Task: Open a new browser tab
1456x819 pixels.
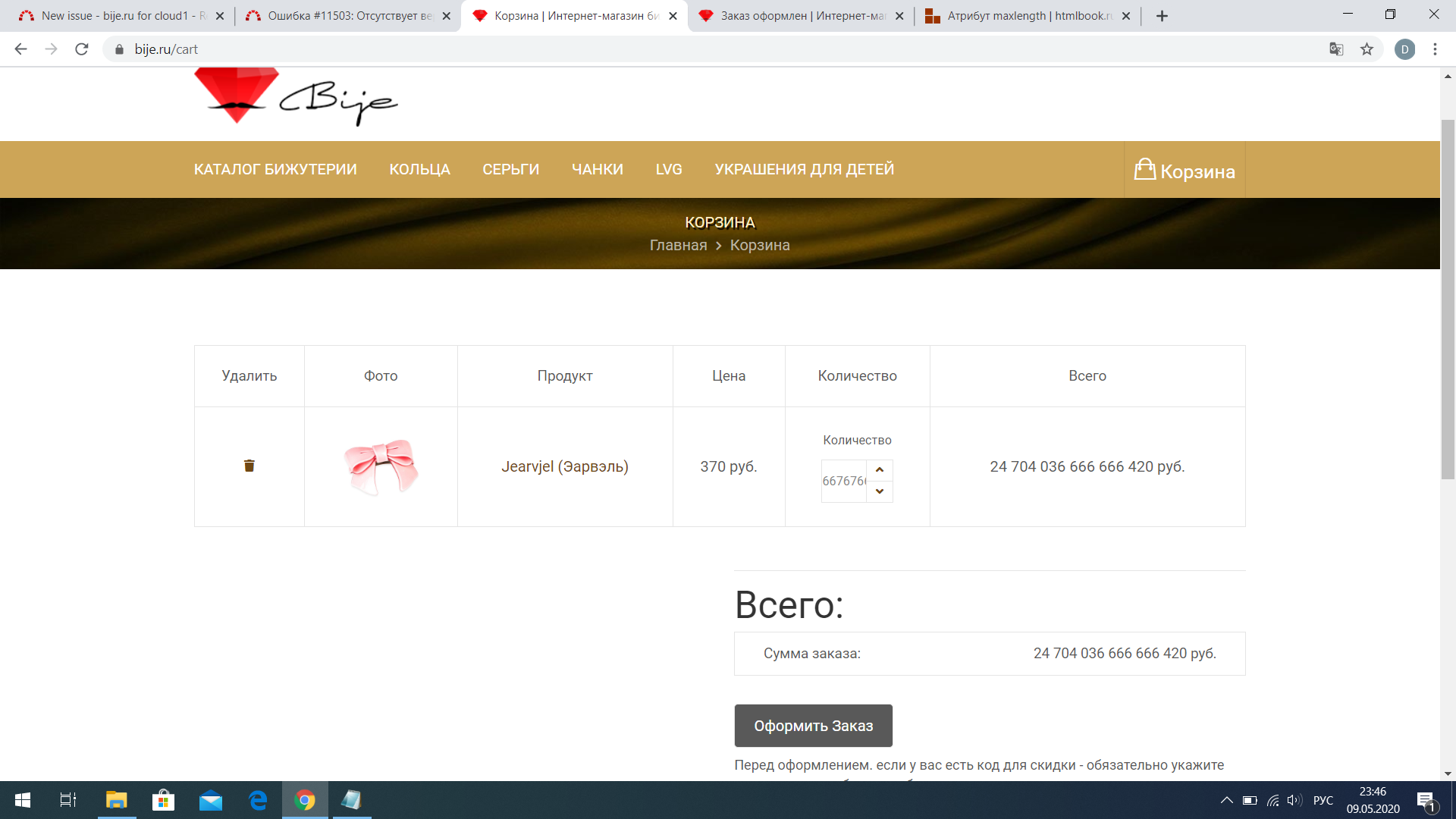Action: click(1162, 16)
